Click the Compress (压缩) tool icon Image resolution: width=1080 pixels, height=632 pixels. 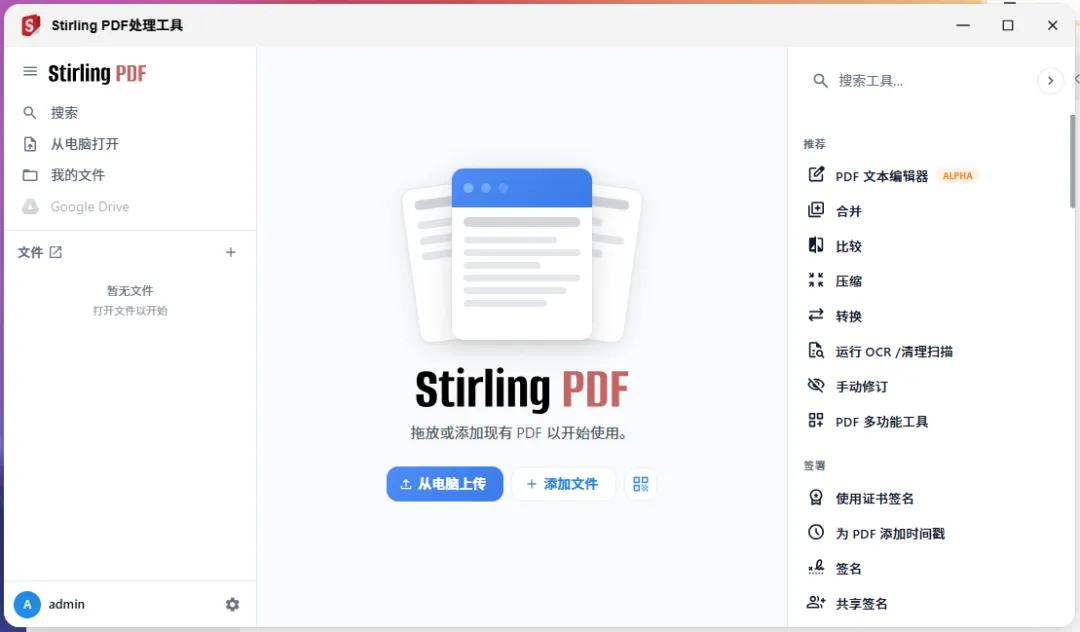pos(816,280)
